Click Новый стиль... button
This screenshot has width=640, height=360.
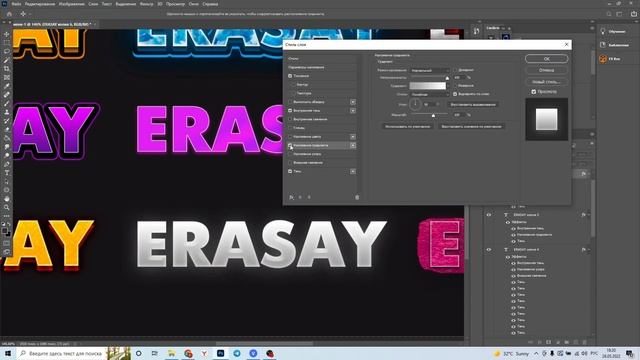[x=546, y=82]
